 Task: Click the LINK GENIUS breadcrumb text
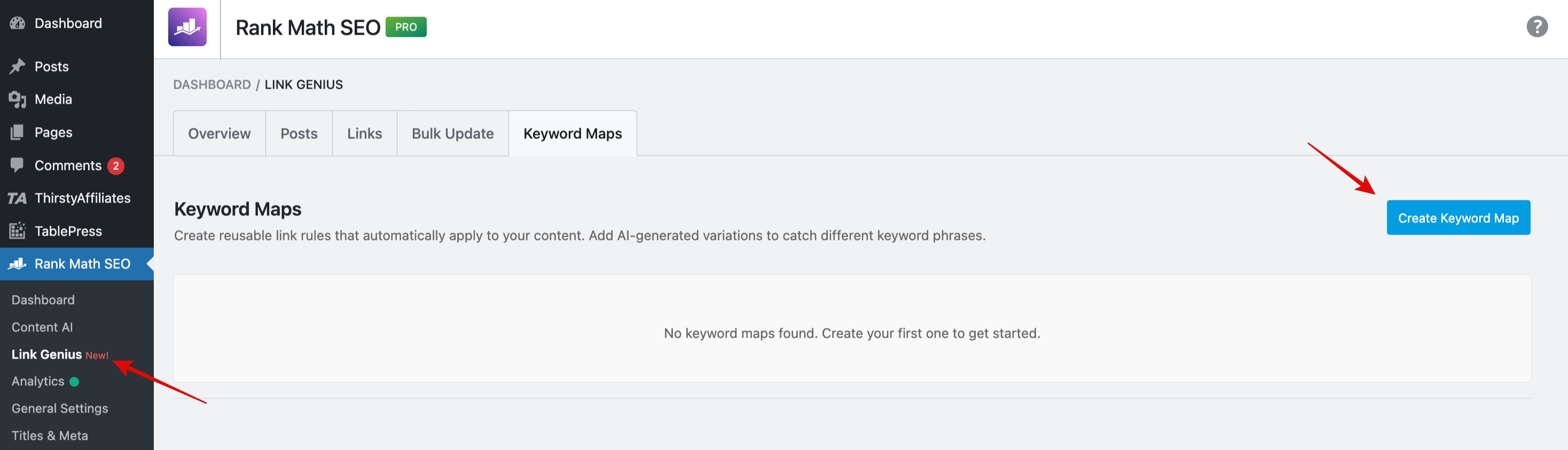point(304,84)
